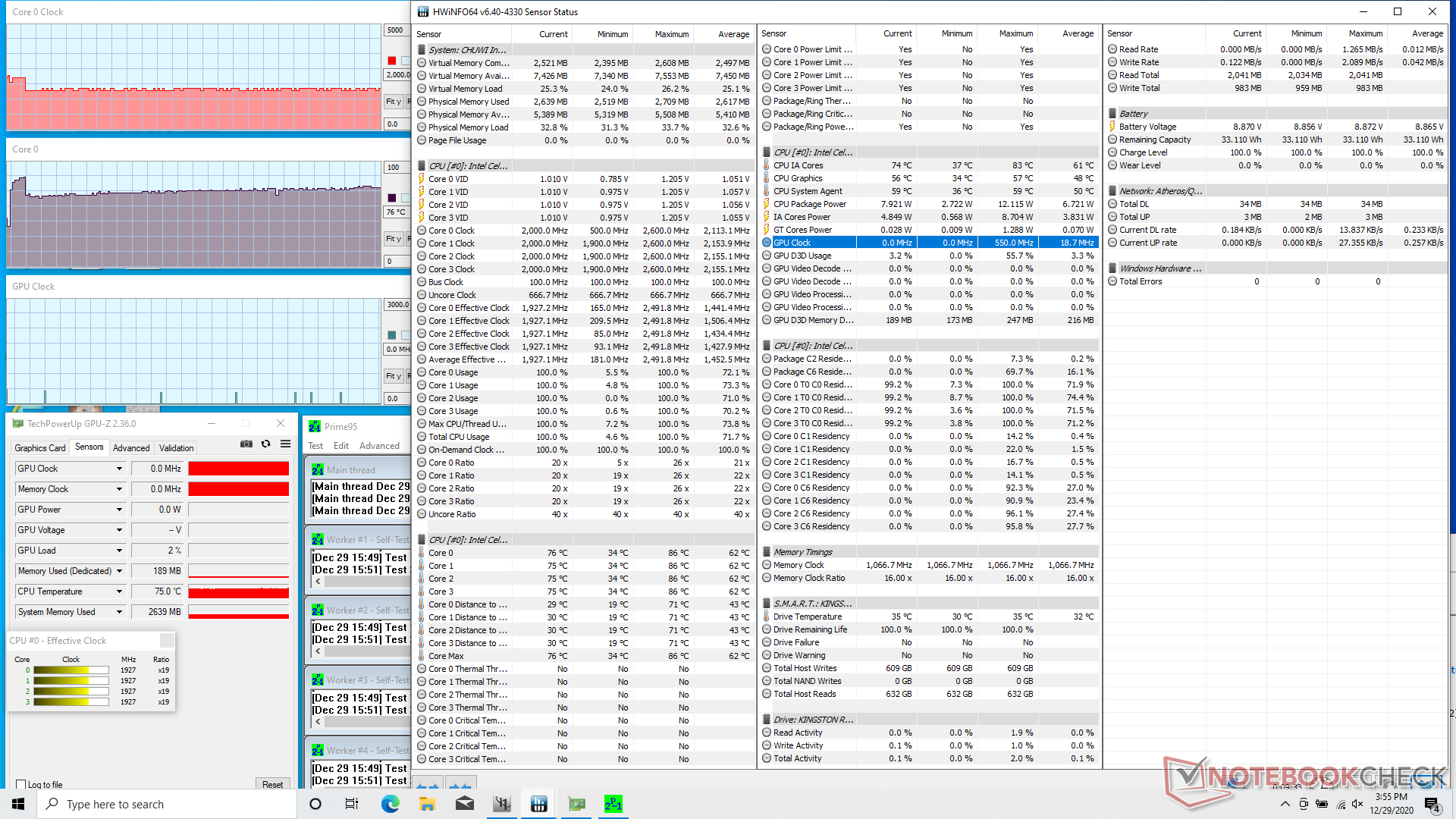The height and width of the screenshot is (819, 1456).
Task: Click the red Core 0 Clock color swatch
Action: [x=392, y=61]
